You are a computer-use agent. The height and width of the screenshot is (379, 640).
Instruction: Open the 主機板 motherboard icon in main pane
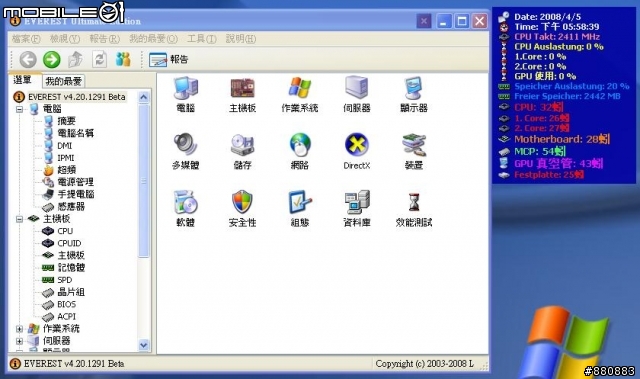coord(242,94)
